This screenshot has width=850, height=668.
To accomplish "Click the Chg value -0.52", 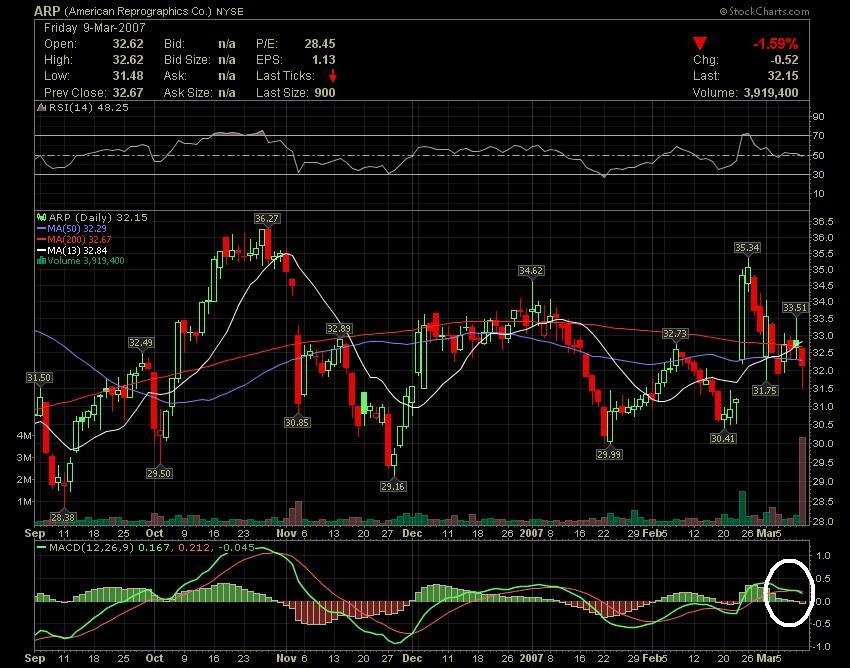I will tap(784, 60).
